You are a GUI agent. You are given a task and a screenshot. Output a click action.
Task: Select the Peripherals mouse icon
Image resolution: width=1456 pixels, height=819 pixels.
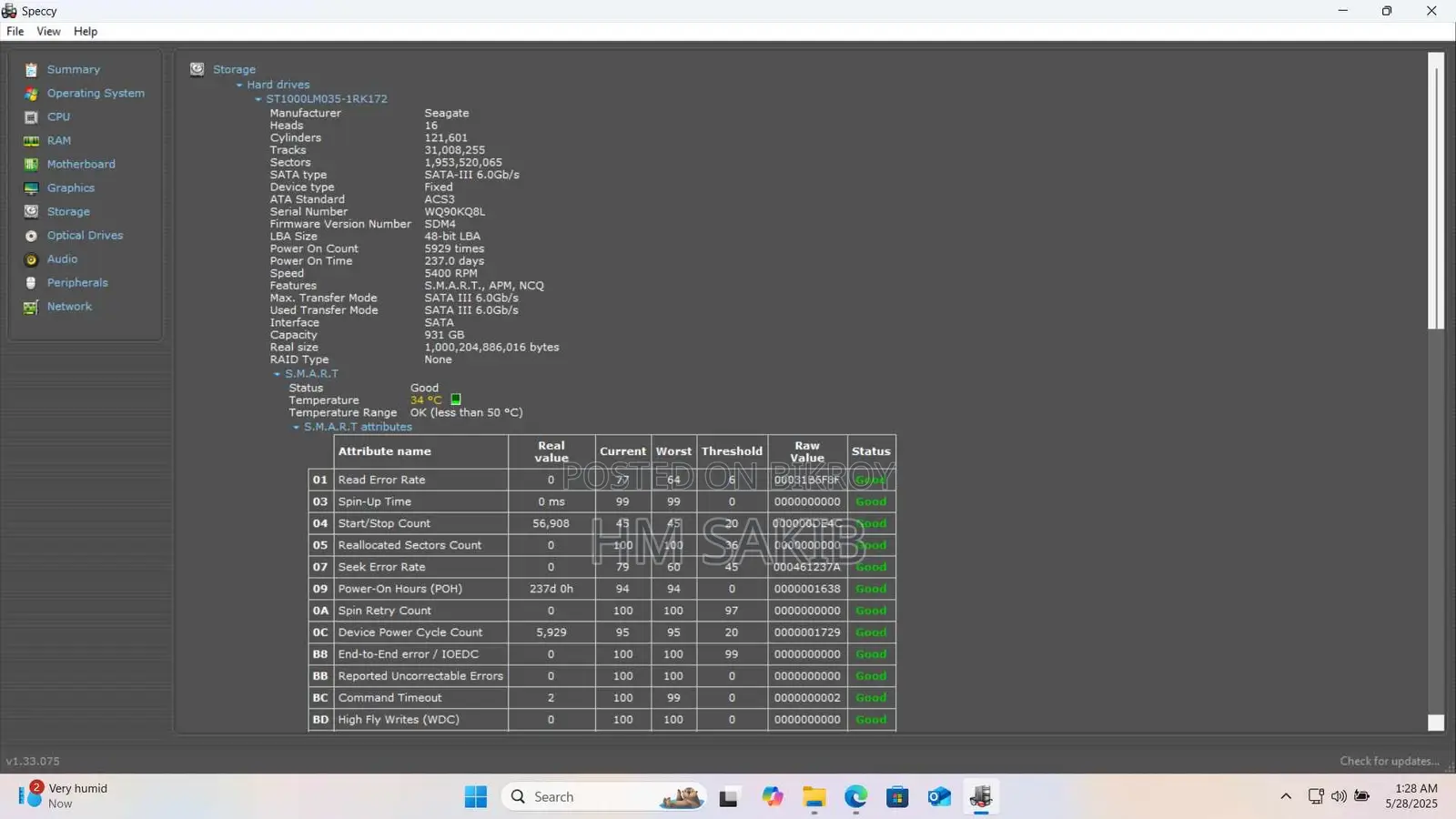click(31, 283)
